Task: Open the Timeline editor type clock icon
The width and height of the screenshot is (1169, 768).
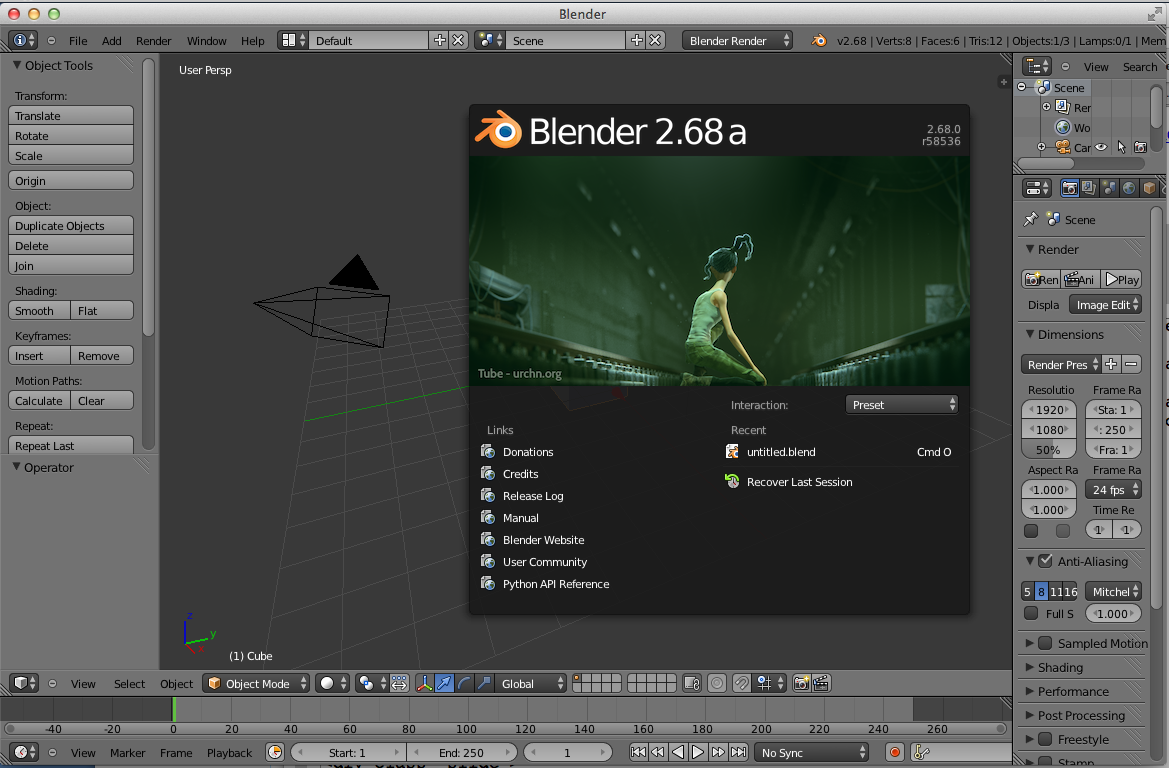Action: tap(24, 752)
